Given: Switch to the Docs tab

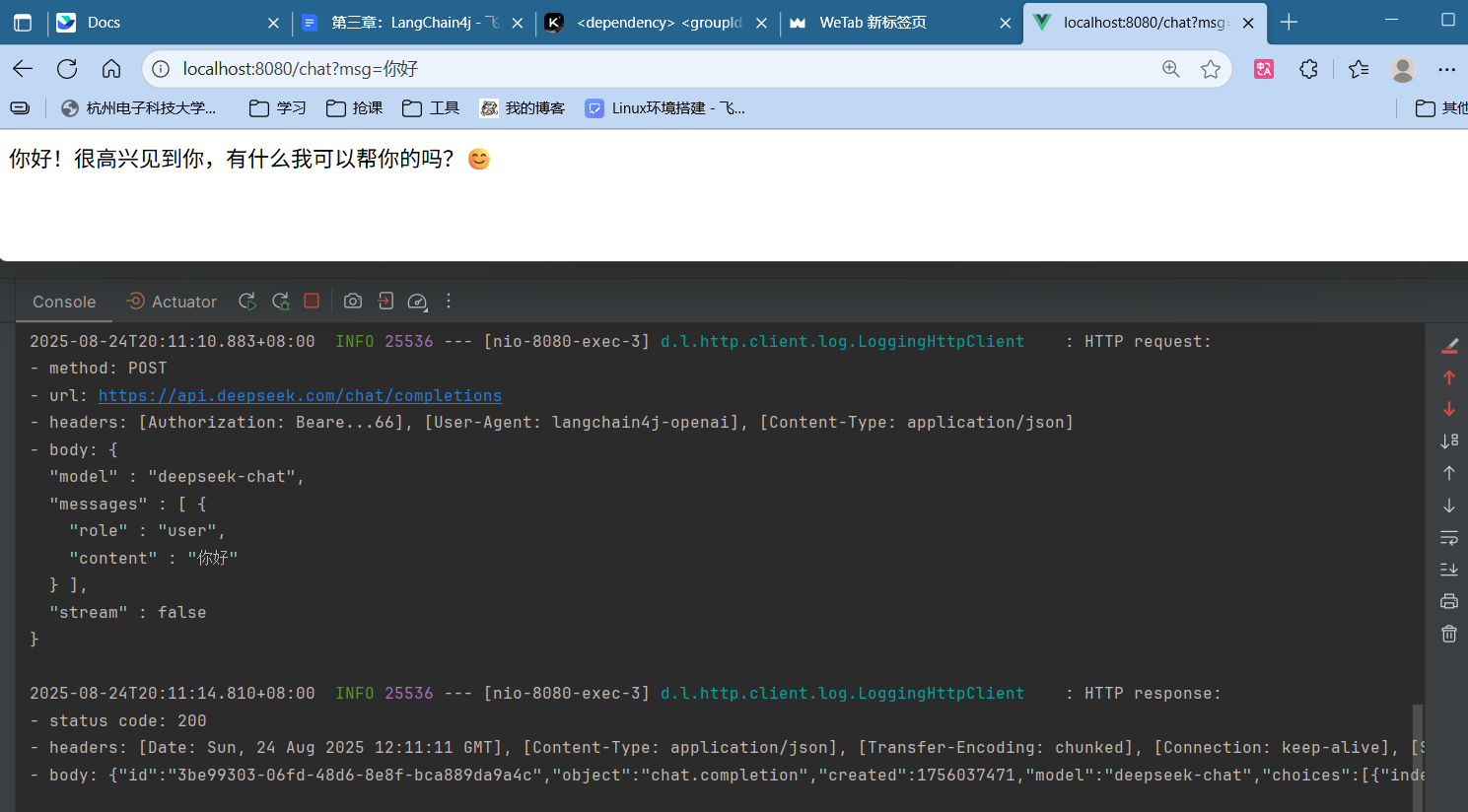Looking at the screenshot, I should click(168, 22).
